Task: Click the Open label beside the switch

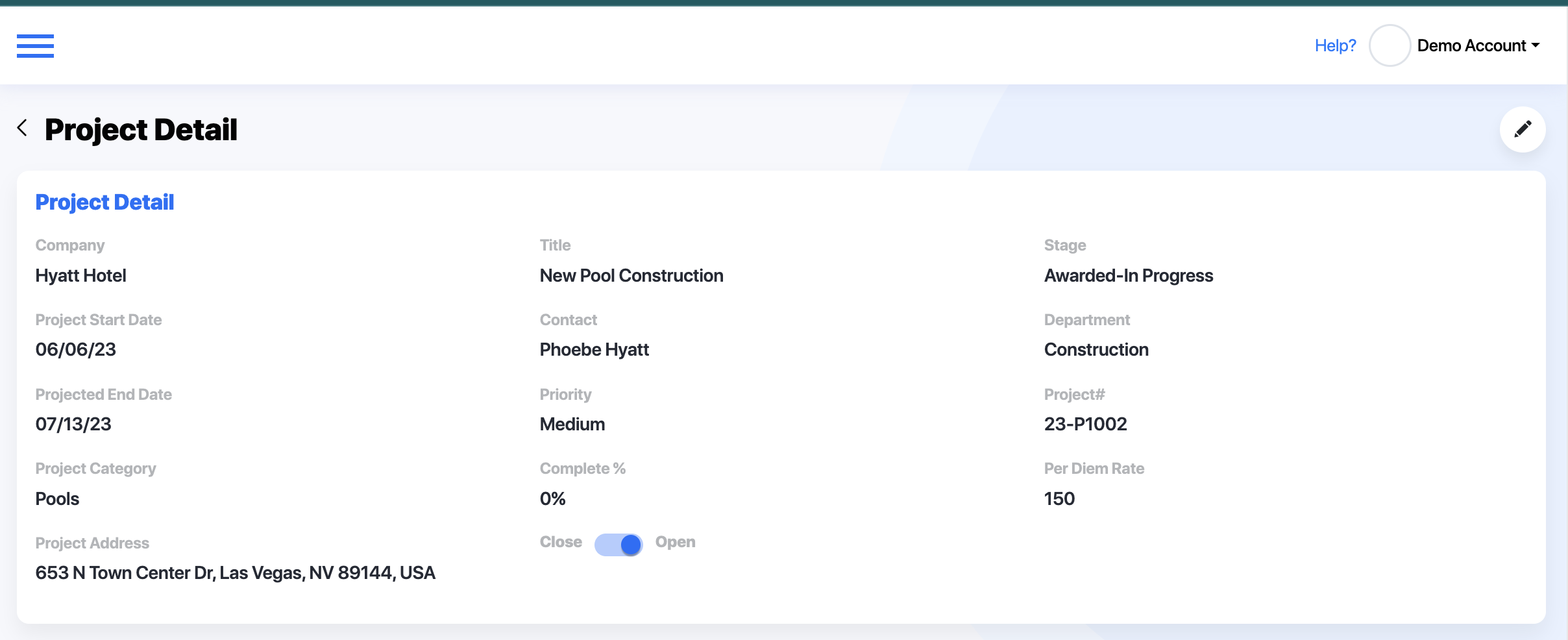Action: (675, 542)
